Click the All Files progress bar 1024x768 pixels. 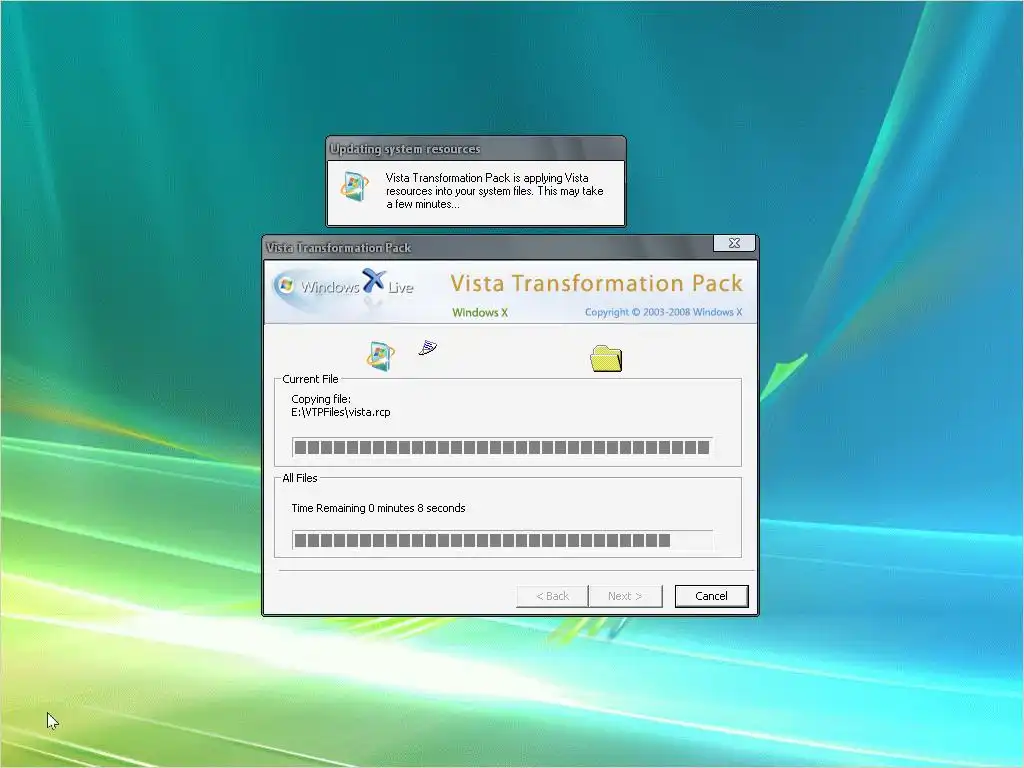502,540
